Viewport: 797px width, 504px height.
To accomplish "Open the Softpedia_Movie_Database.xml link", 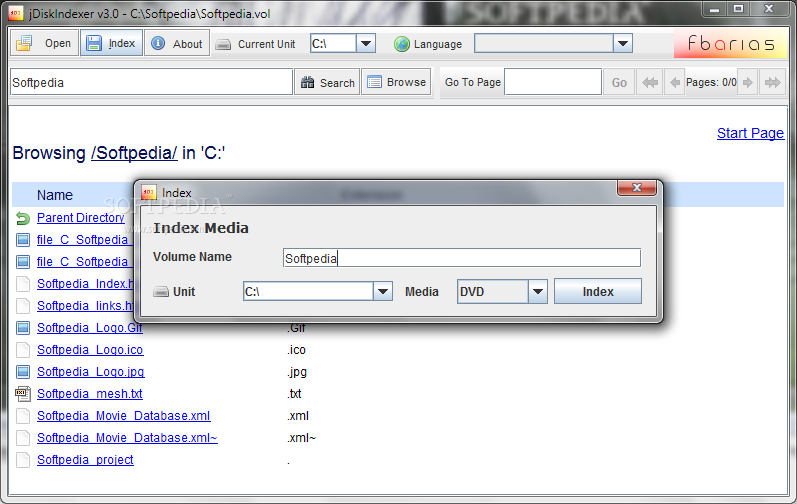I will 124,416.
